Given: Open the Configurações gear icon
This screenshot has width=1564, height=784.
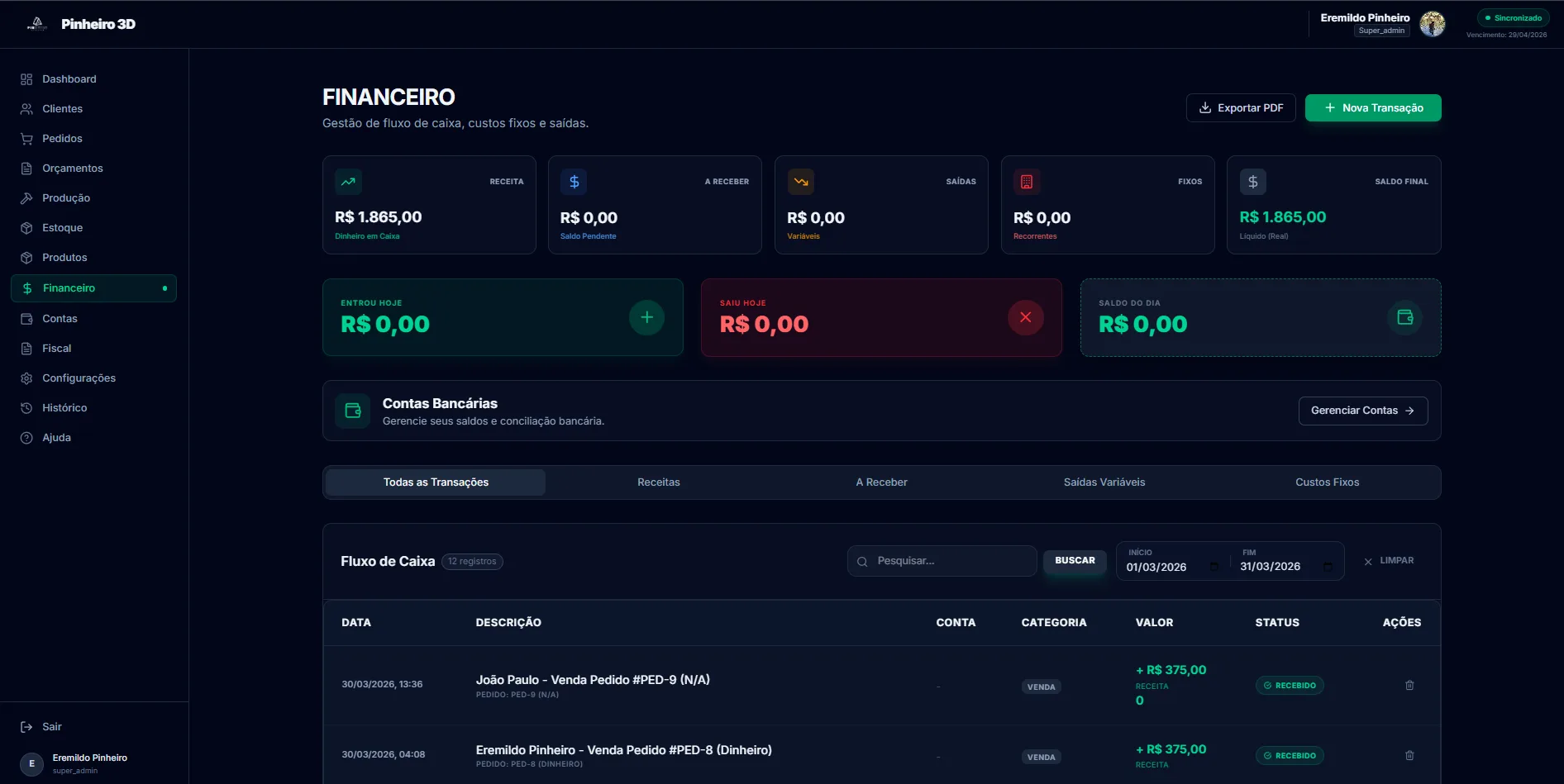Looking at the screenshot, I should 26,378.
